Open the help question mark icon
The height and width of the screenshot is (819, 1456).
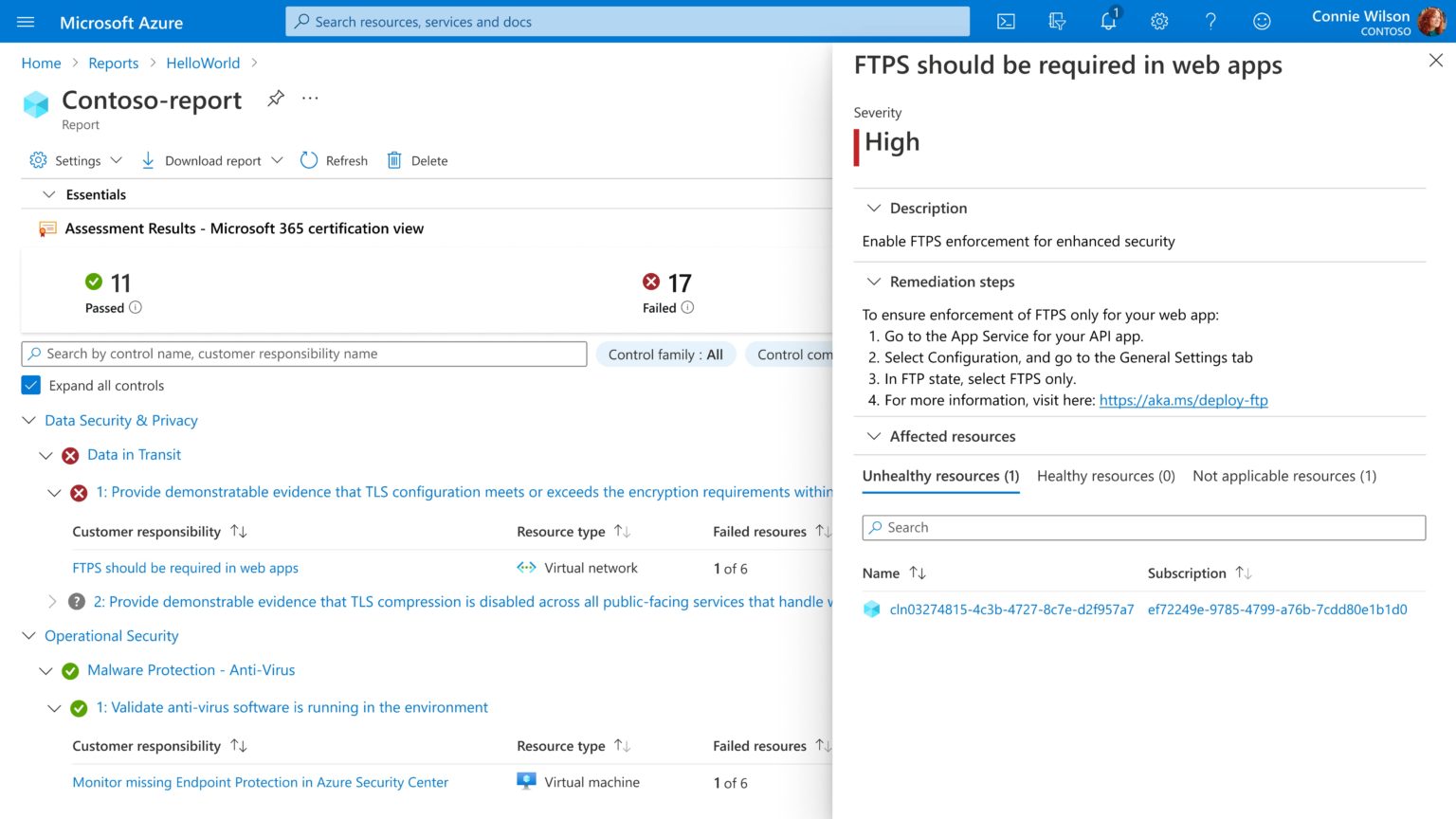[1210, 21]
